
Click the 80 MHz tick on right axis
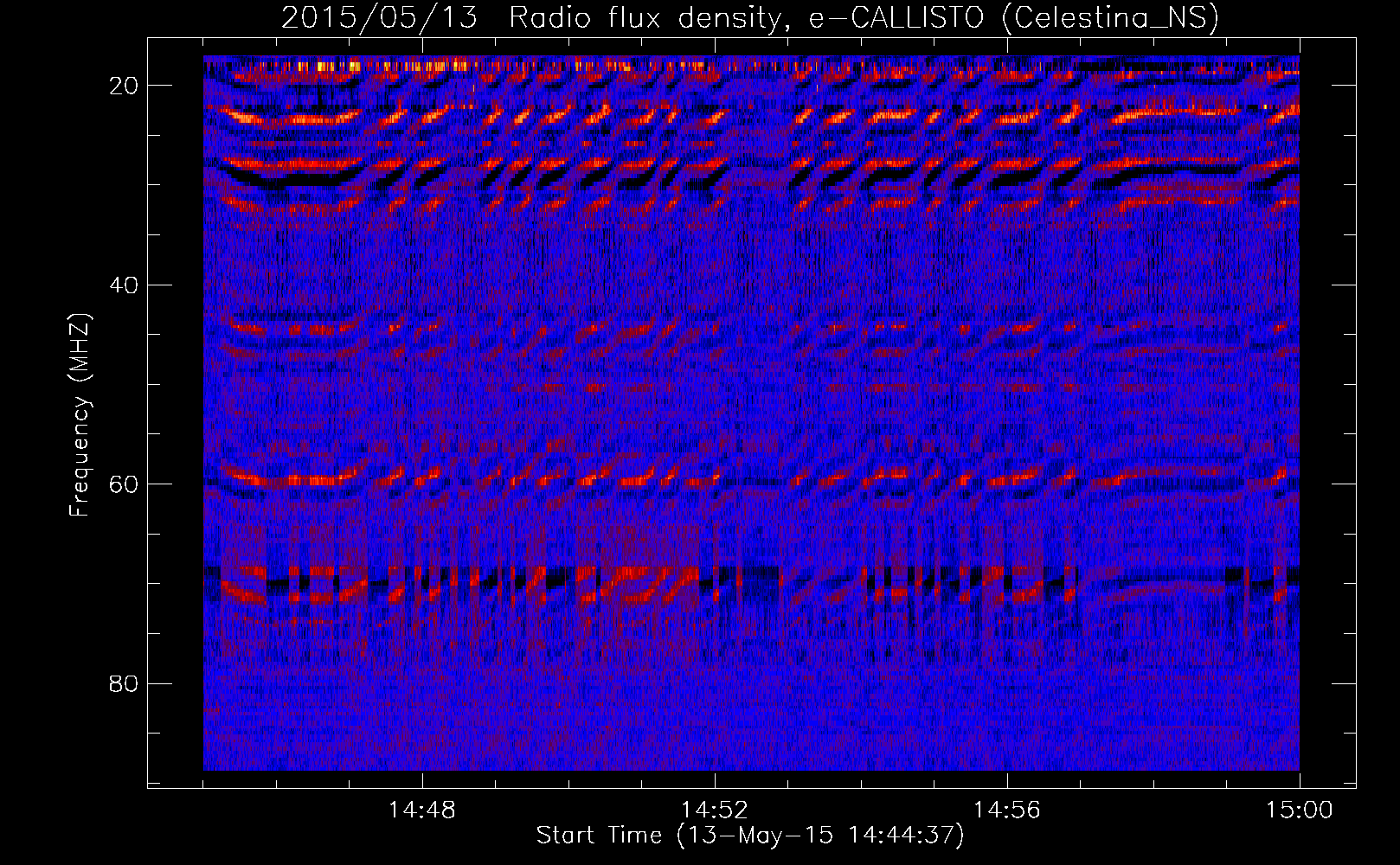pos(1344,683)
